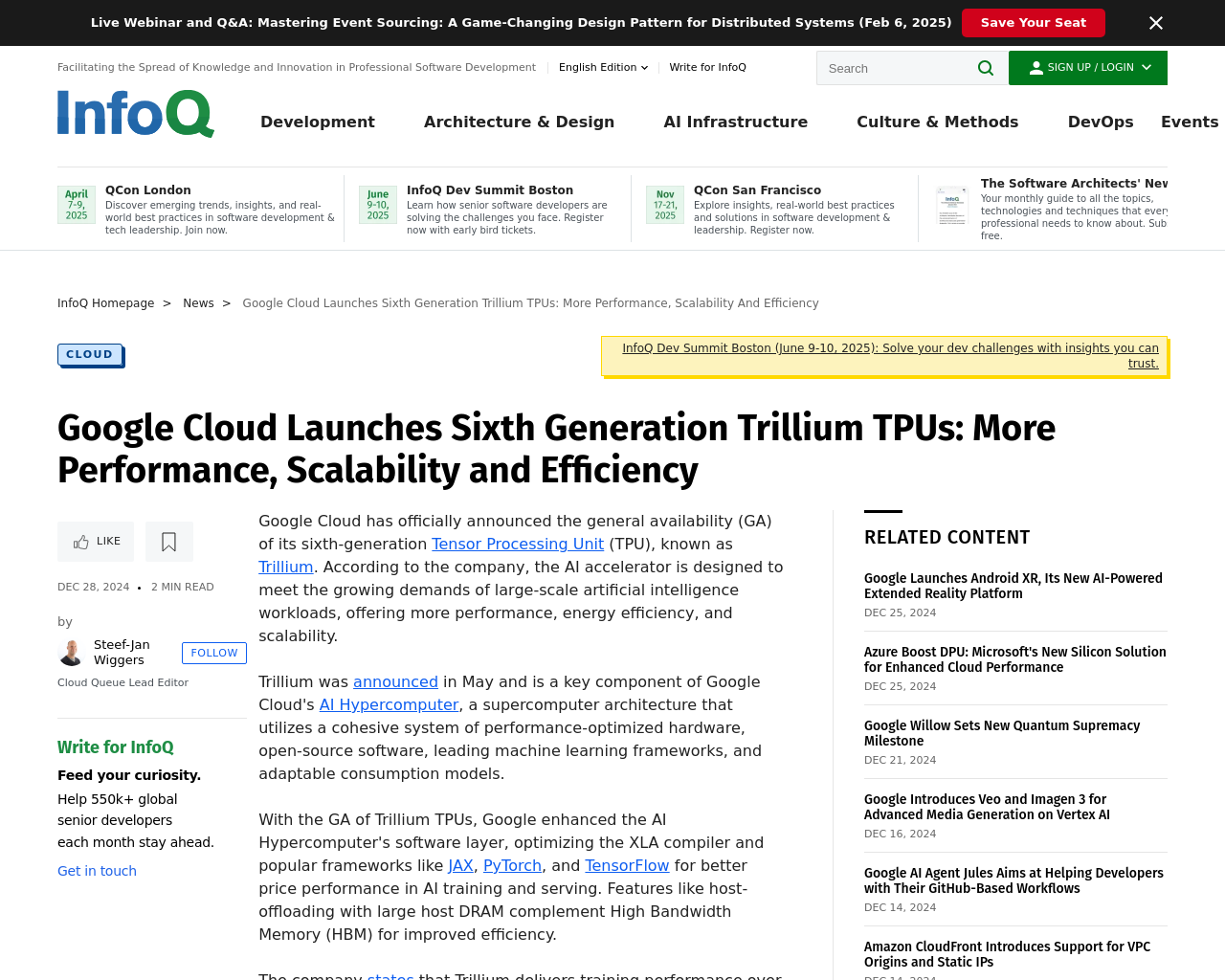Click the announced link
This screenshot has height=980, width=1225.
coord(395,681)
